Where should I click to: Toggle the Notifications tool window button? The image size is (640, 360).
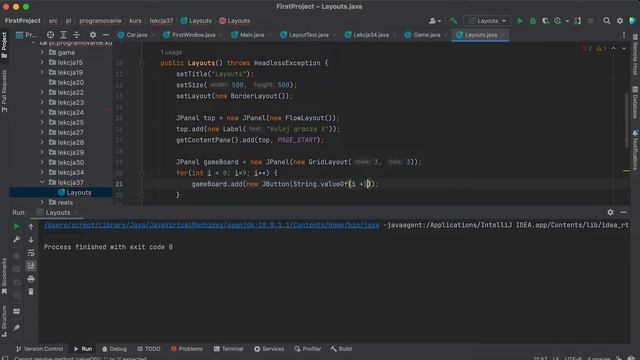(635, 150)
